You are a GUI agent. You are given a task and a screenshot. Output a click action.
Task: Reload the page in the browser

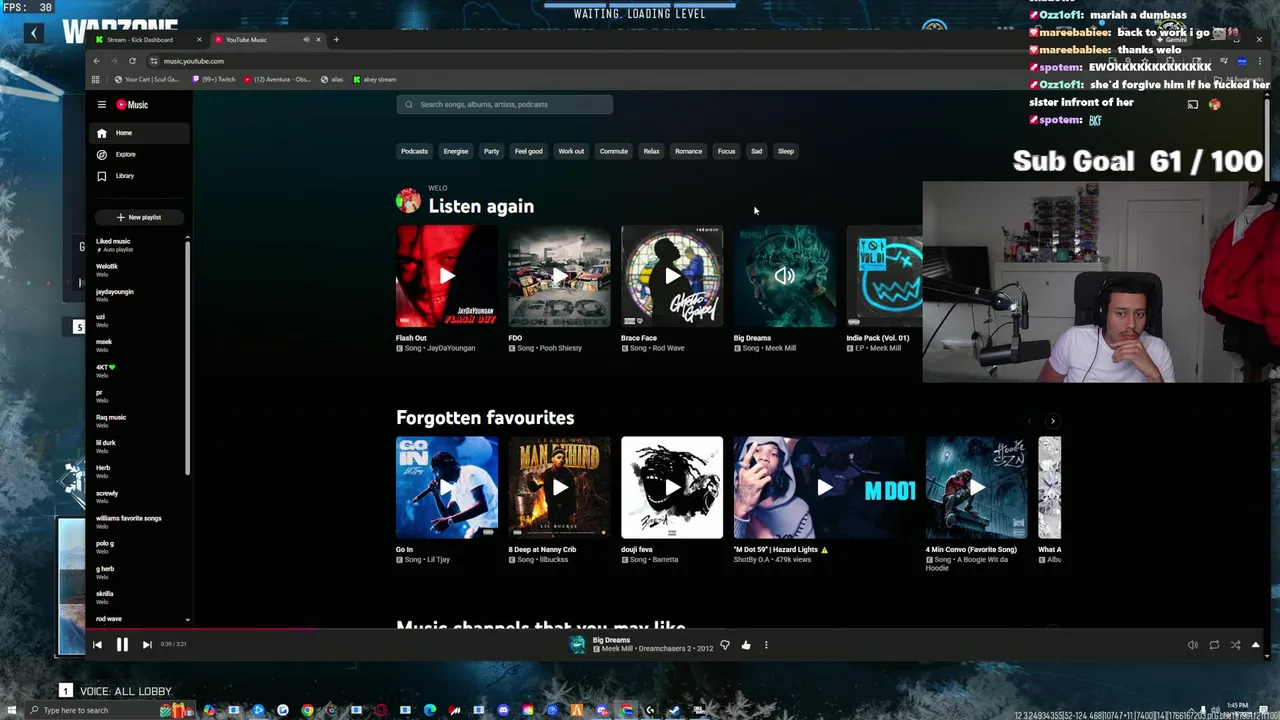pyautogui.click(x=132, y=61)
